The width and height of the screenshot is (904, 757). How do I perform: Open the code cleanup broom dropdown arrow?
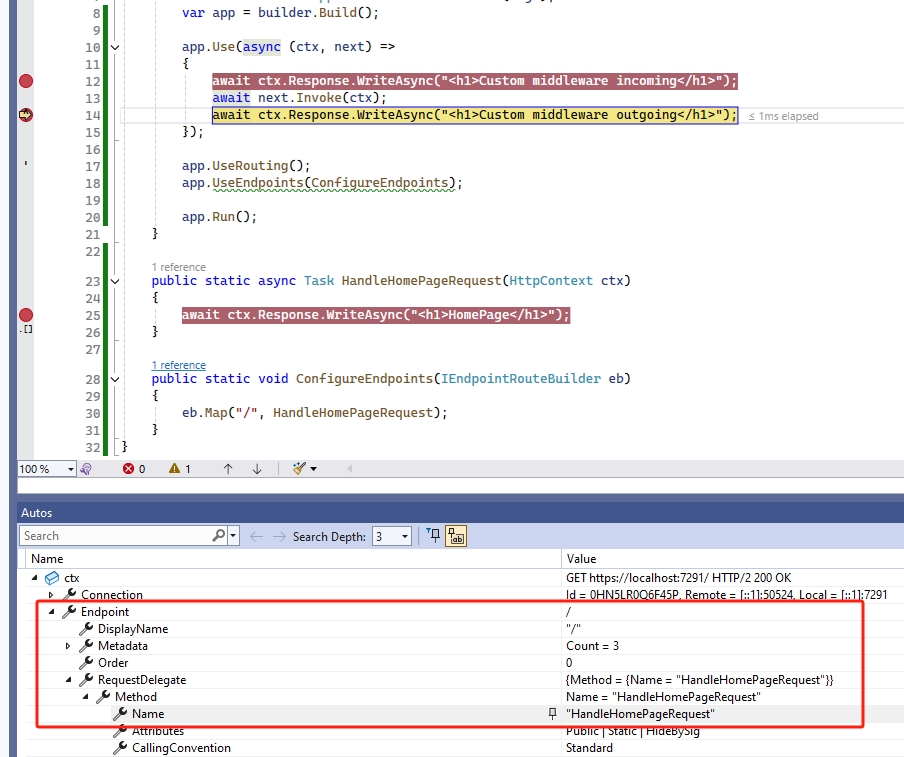tap(314, 469)
